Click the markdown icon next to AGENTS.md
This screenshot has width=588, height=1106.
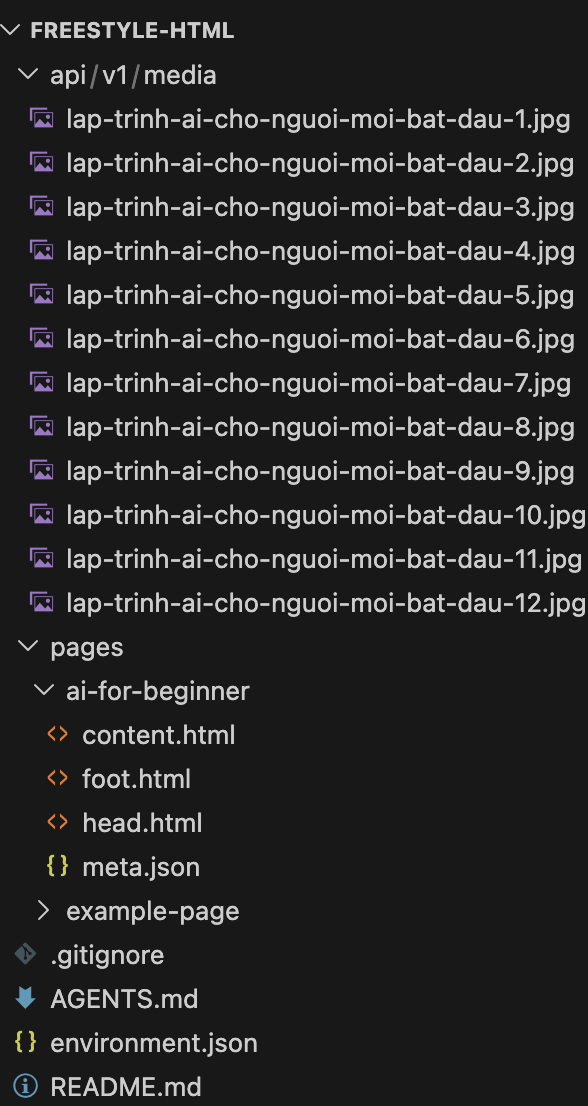tap(23, 999)
